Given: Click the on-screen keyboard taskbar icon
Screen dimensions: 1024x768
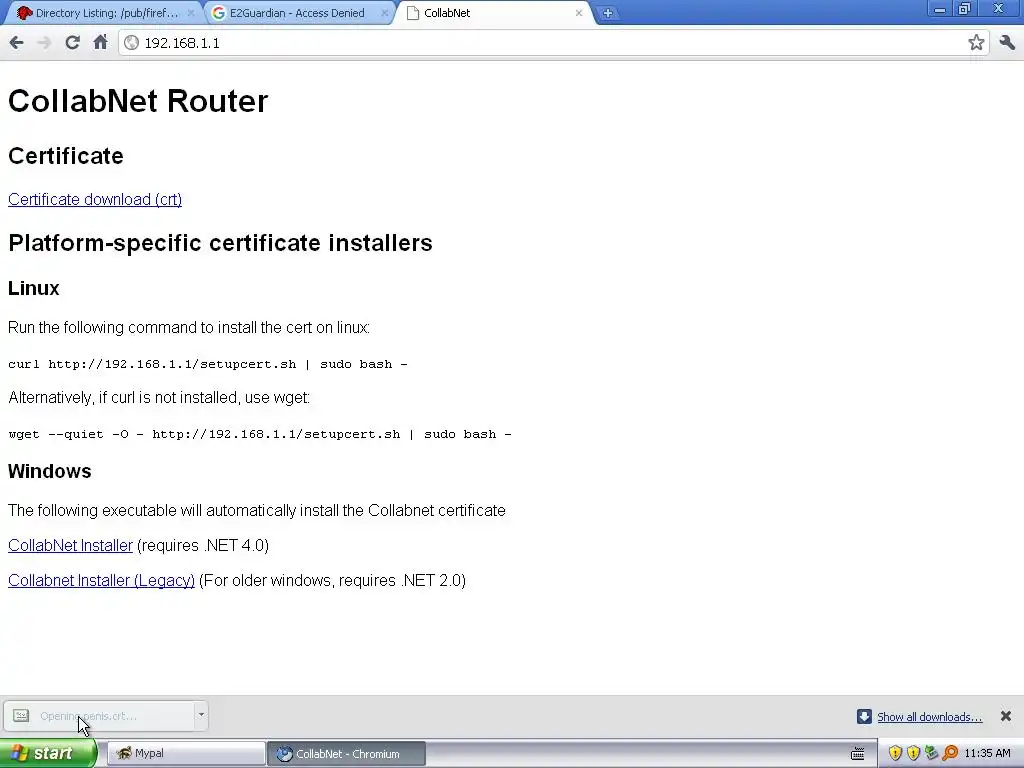Looking at the screenshot, I should pyautogui.click(x=857, y=754).
